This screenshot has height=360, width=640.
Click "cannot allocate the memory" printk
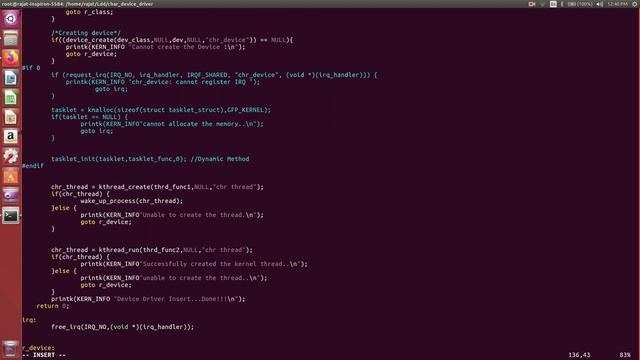(172, 124)
